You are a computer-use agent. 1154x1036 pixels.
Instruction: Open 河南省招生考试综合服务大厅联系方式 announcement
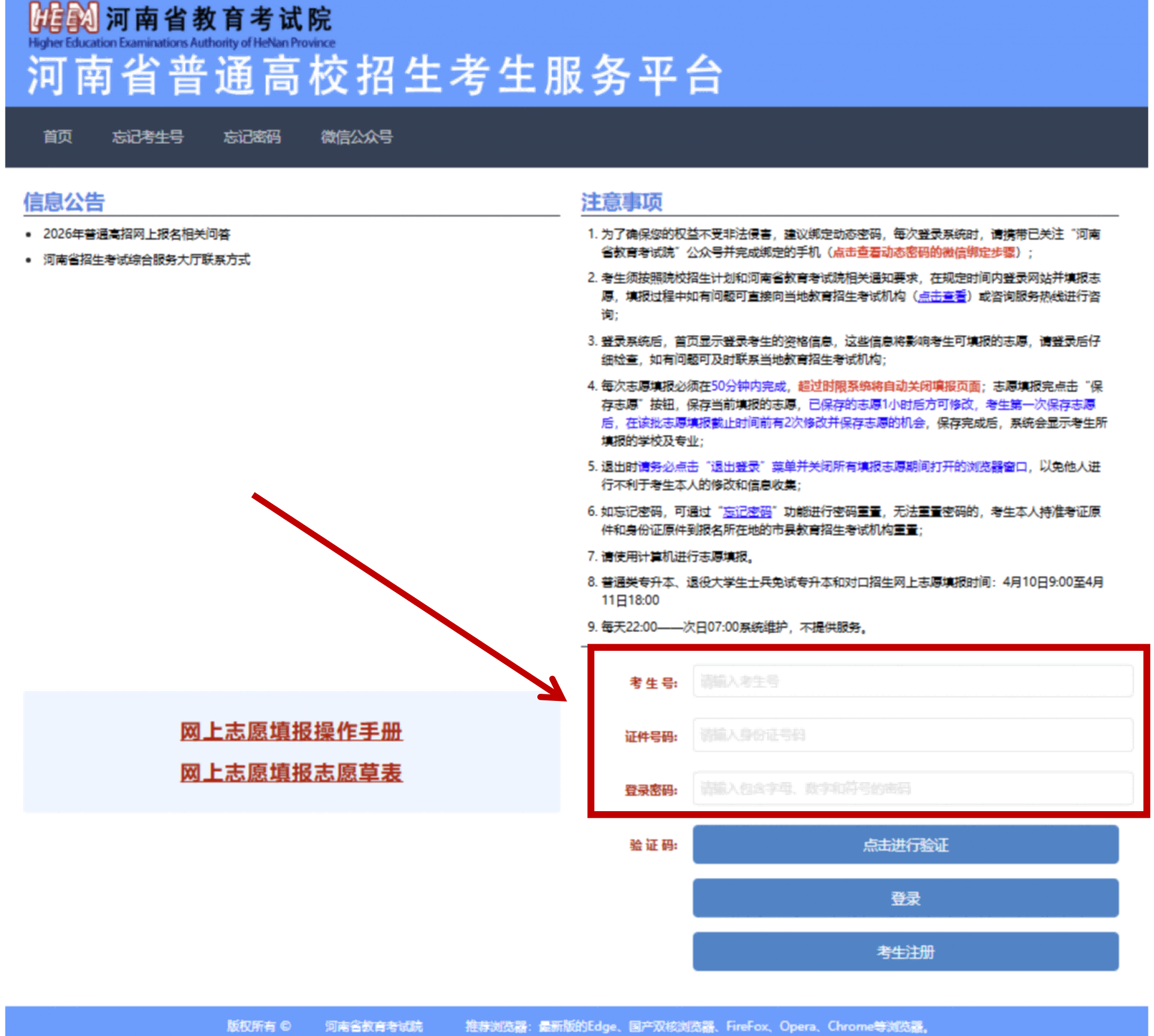[x=146, y=260]
